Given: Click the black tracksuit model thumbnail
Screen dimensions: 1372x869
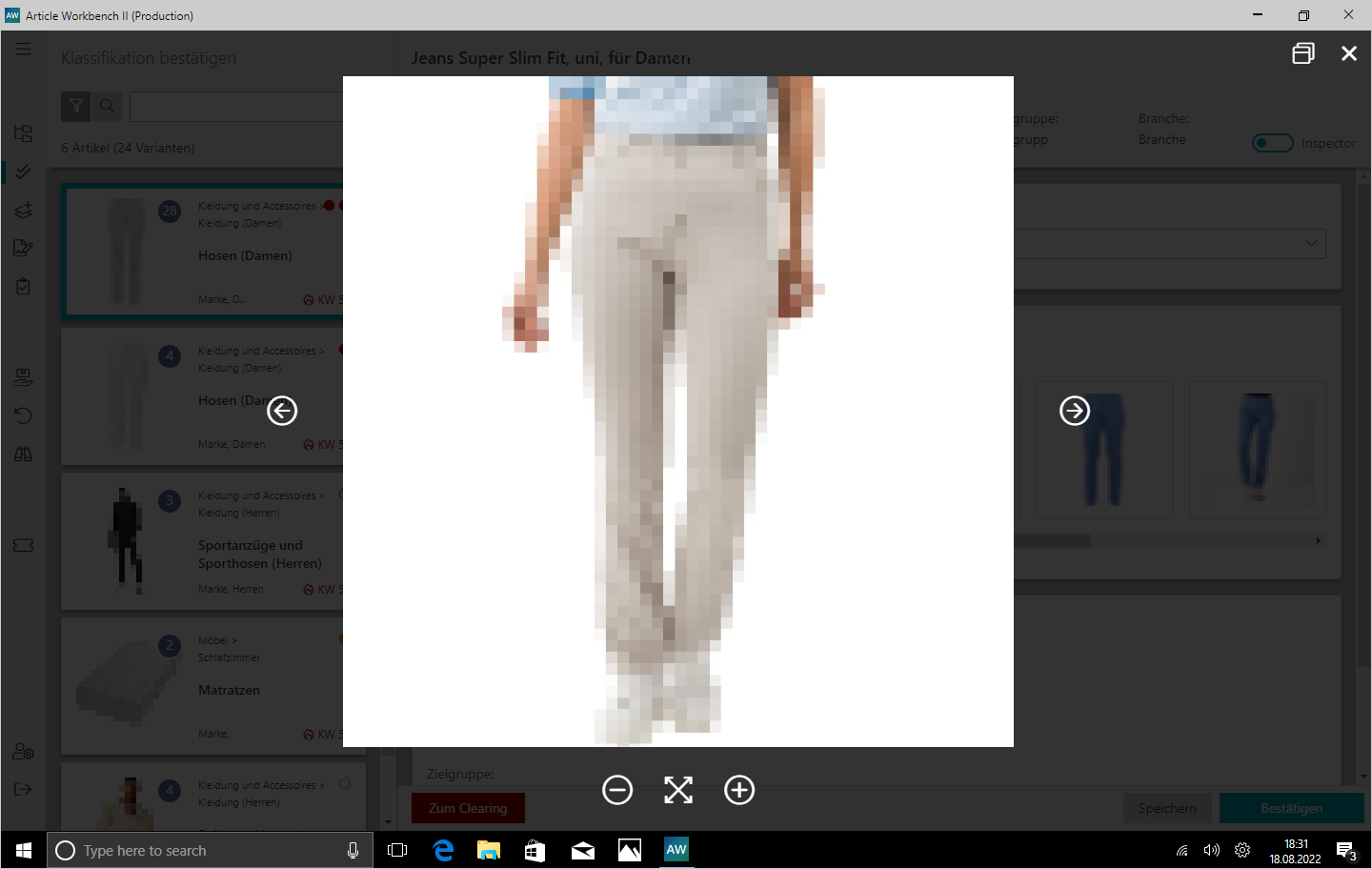Looking at the screenshot, I should [x=126, y=541].
